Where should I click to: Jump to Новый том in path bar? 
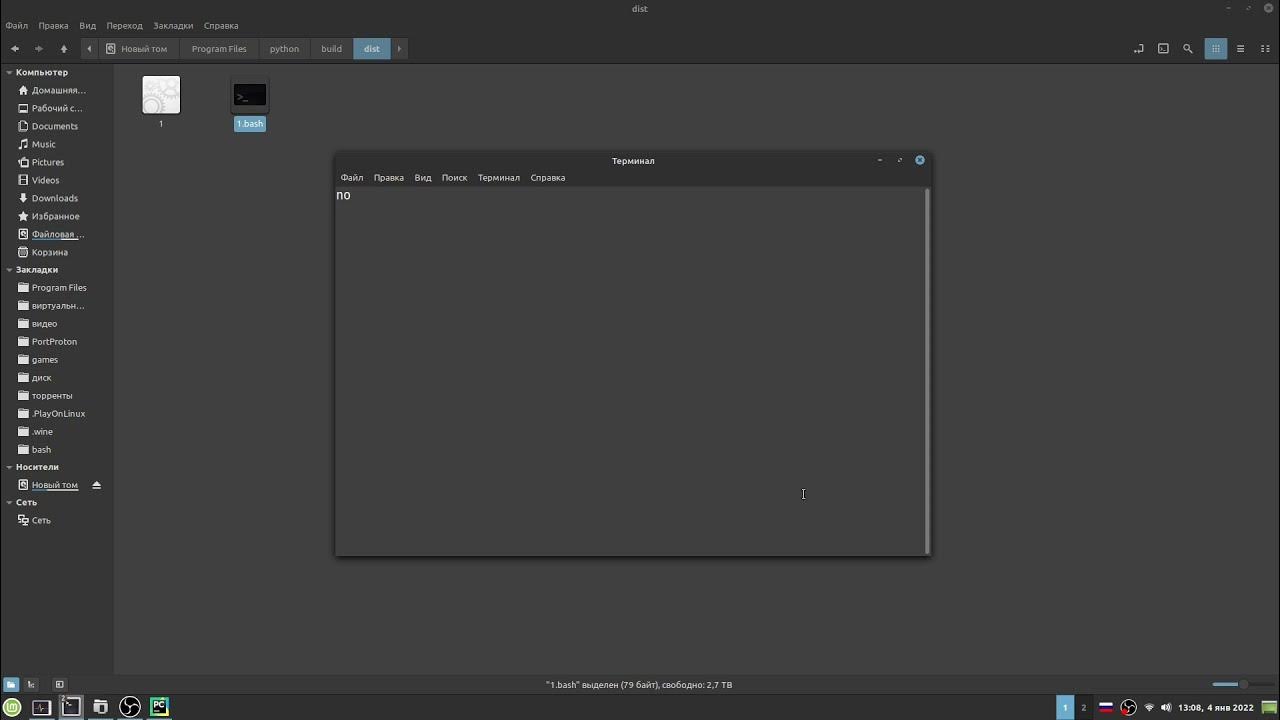click(x=137, y=48)
